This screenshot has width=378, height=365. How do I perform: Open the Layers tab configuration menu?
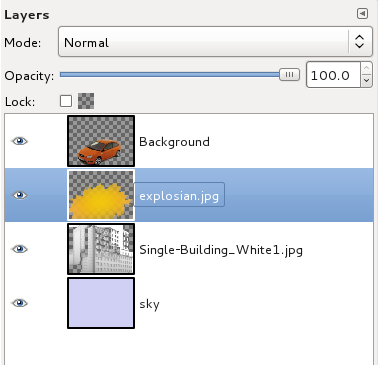pyautogui.click(x=362, y=14)
